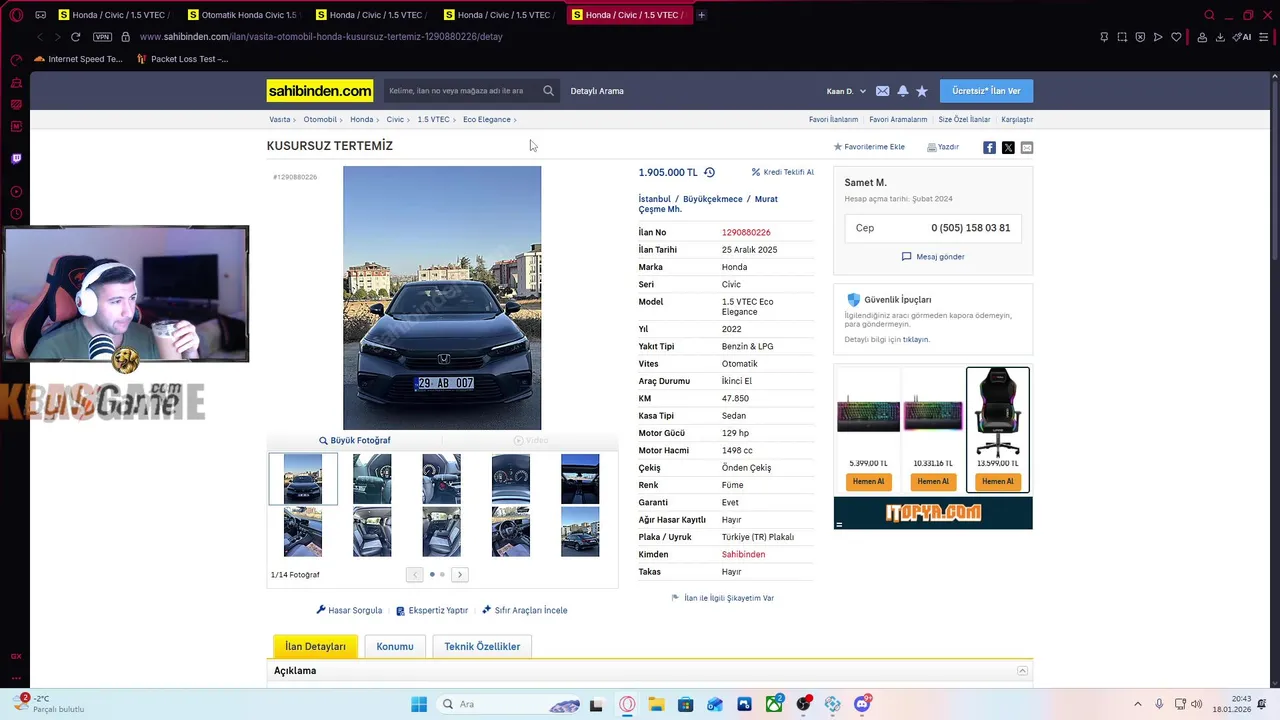Open the messages envelope icon
1280x720 pixels.
pos(882,91)
